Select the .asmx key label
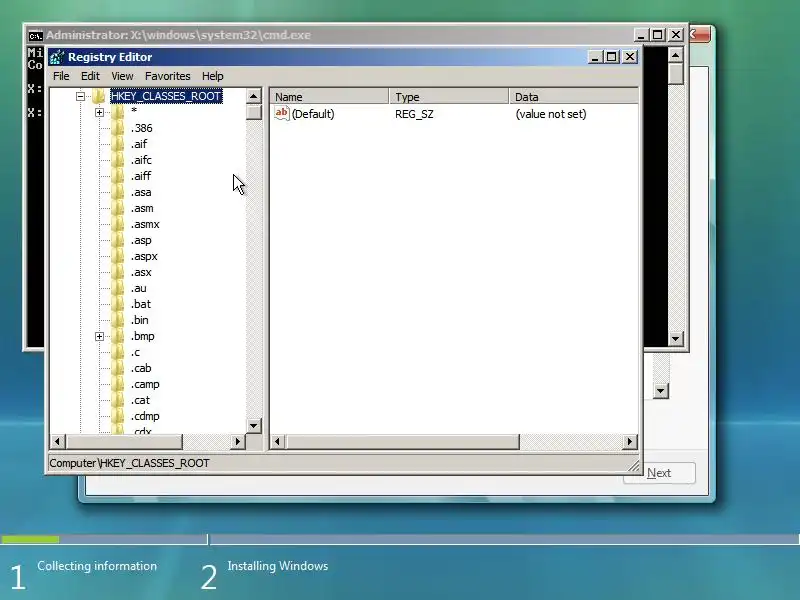This screenshot has width=800, height=600. pyautogui.click(x=145, y=224)
